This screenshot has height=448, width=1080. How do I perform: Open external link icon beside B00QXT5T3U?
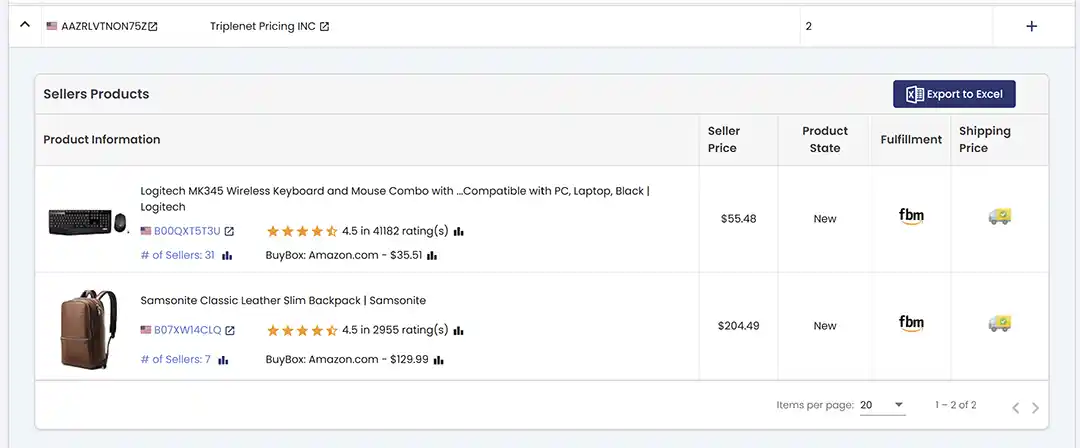pos(229,232)
